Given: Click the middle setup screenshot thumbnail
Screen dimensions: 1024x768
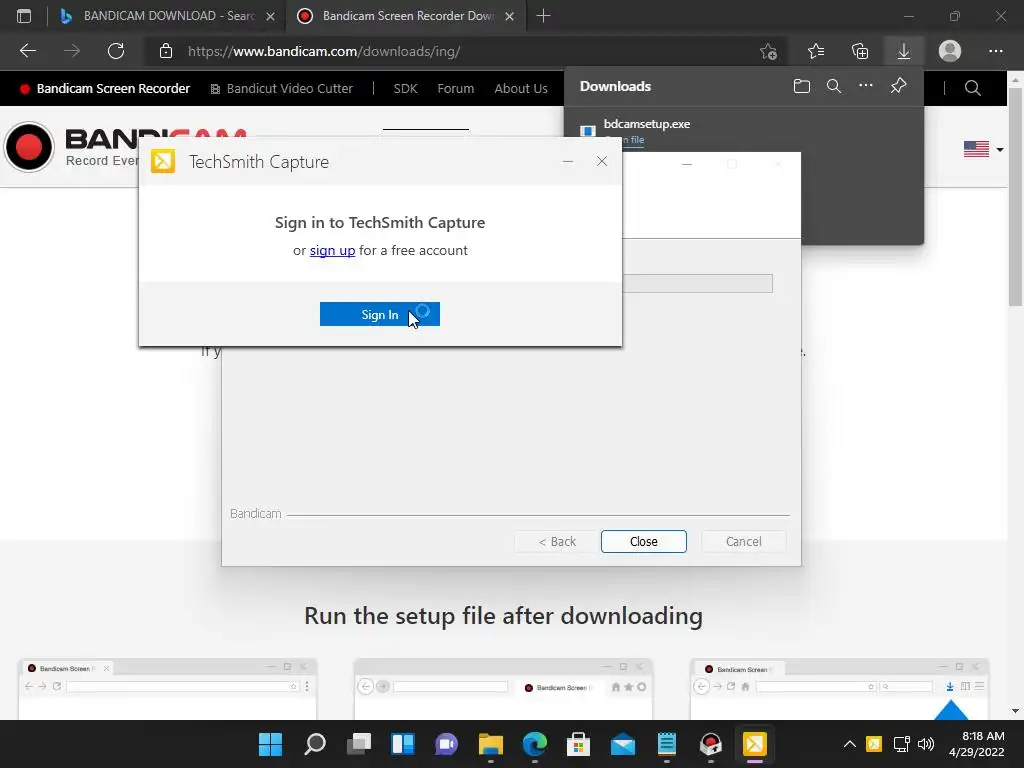Looking at the screenshot, I should pyautogui.click(x=503, y=688).
